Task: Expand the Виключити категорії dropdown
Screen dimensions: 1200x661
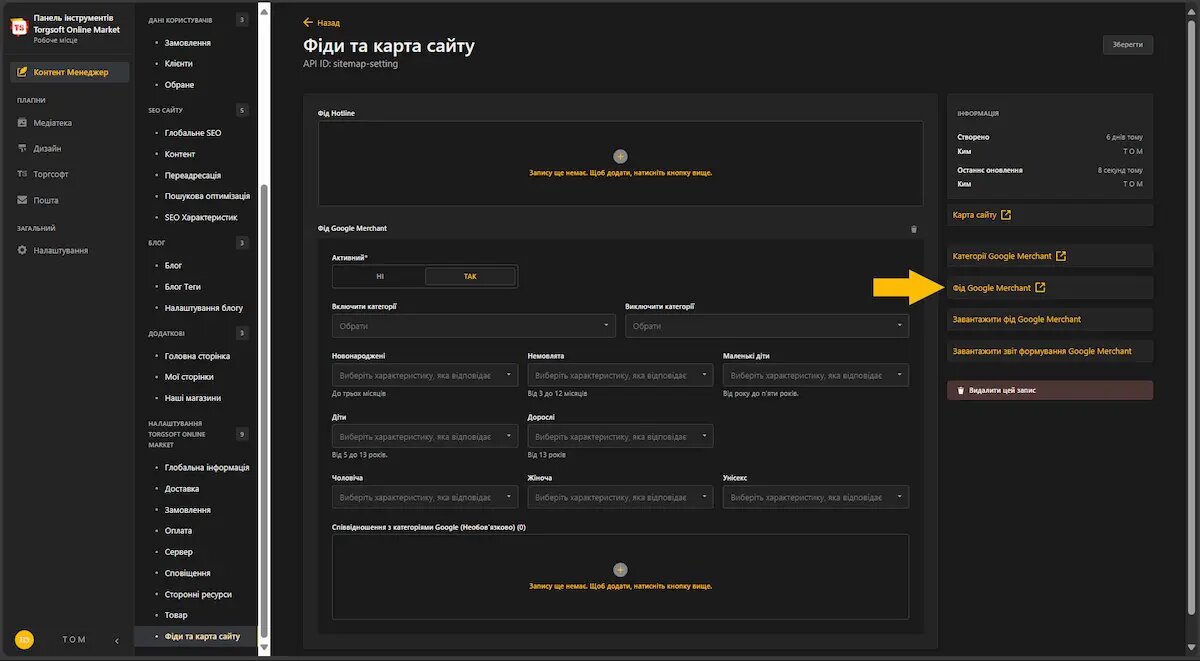Action: (766, 325)
